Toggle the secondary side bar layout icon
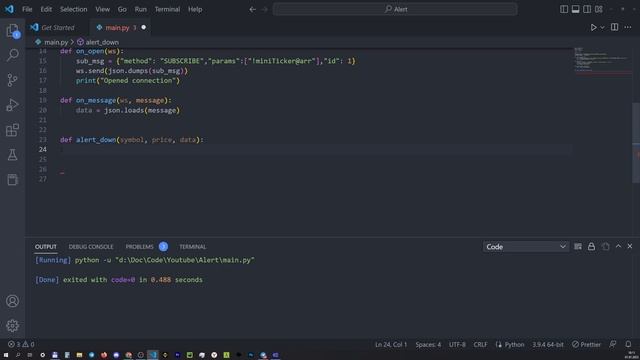 587,9
